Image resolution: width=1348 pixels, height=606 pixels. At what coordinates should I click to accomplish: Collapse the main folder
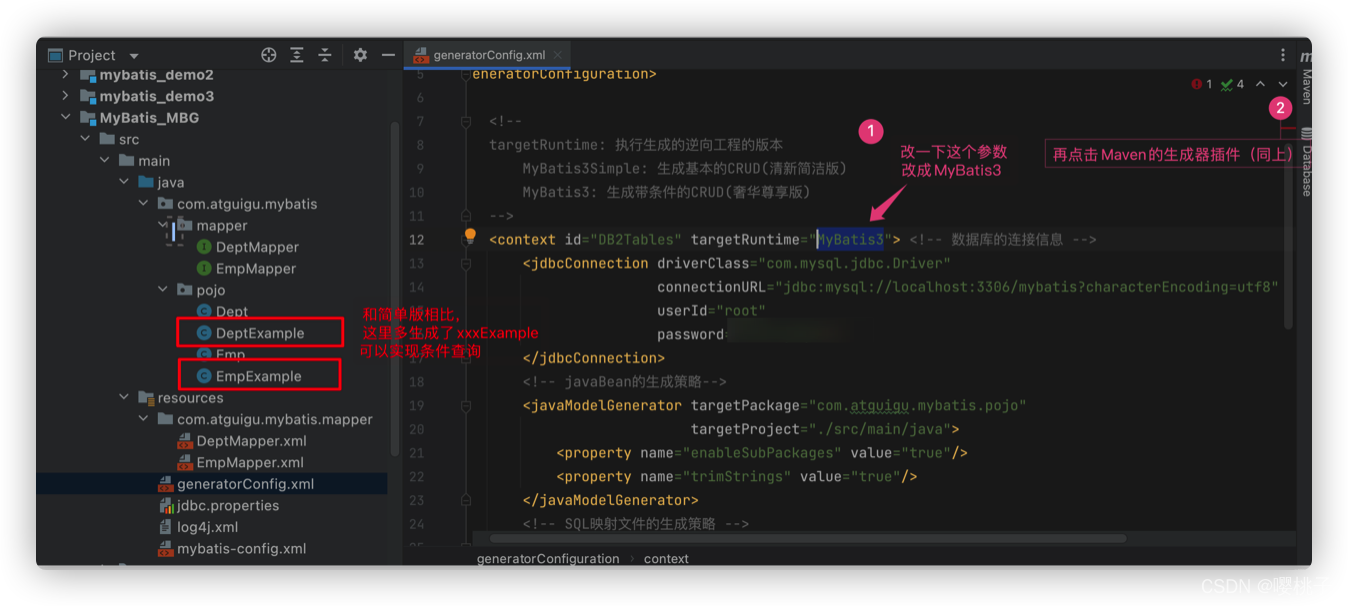pyautogui.click(x=105, y=160)
